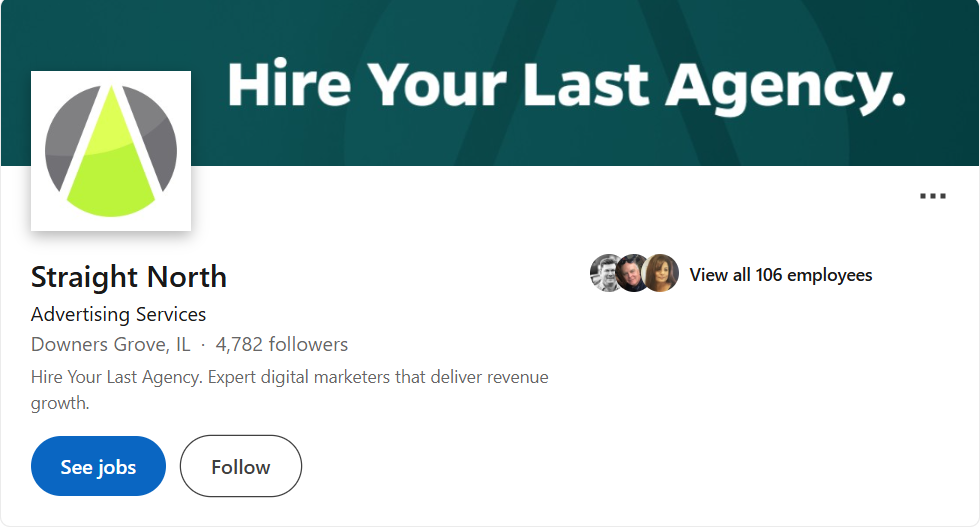980x531 pixels.
Task: Click the leftmost employee avatar photo
Action: (x=606, y=273)
